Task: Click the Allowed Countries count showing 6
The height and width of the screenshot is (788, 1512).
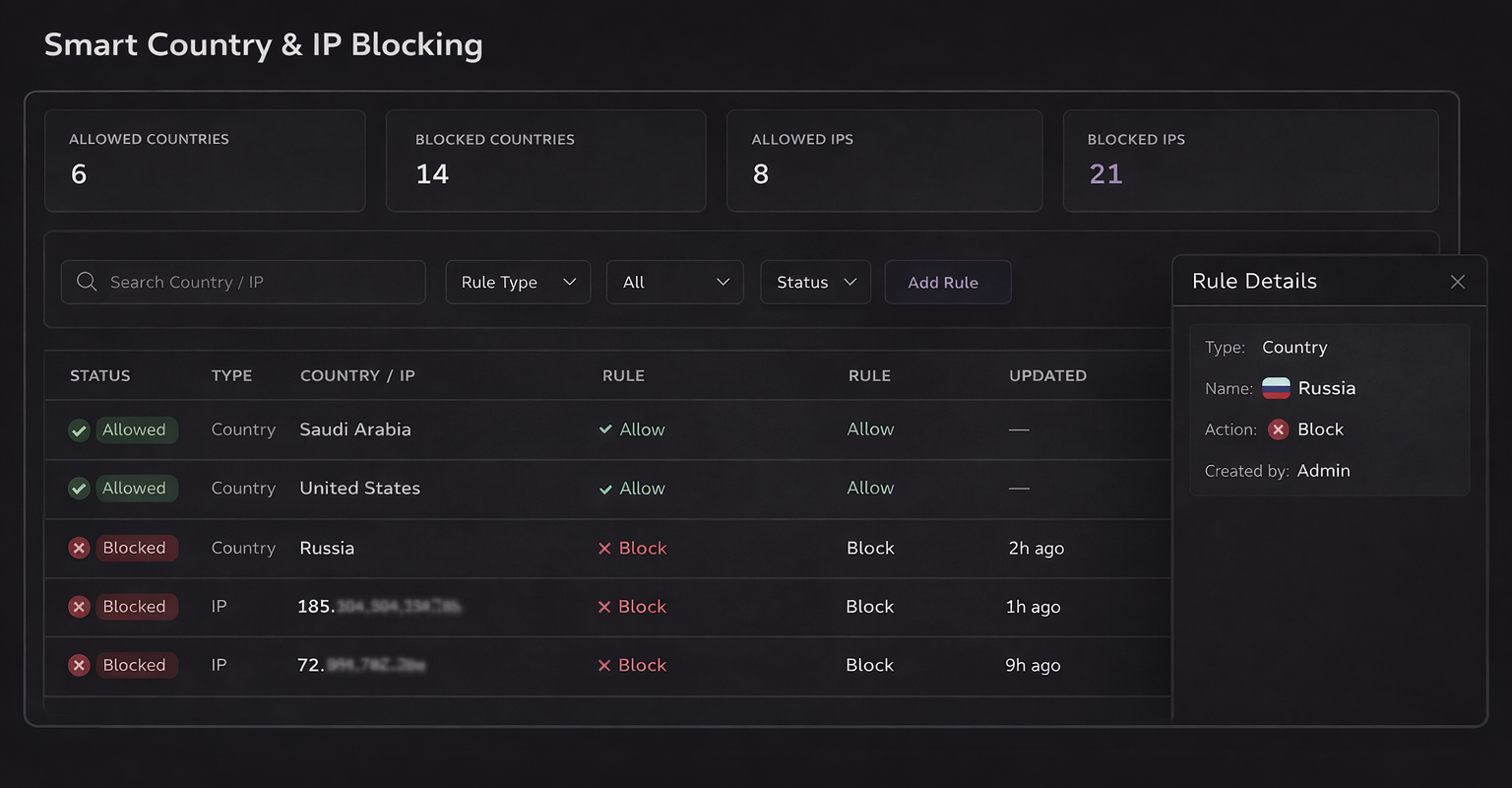Action: (x=78, y=174)
